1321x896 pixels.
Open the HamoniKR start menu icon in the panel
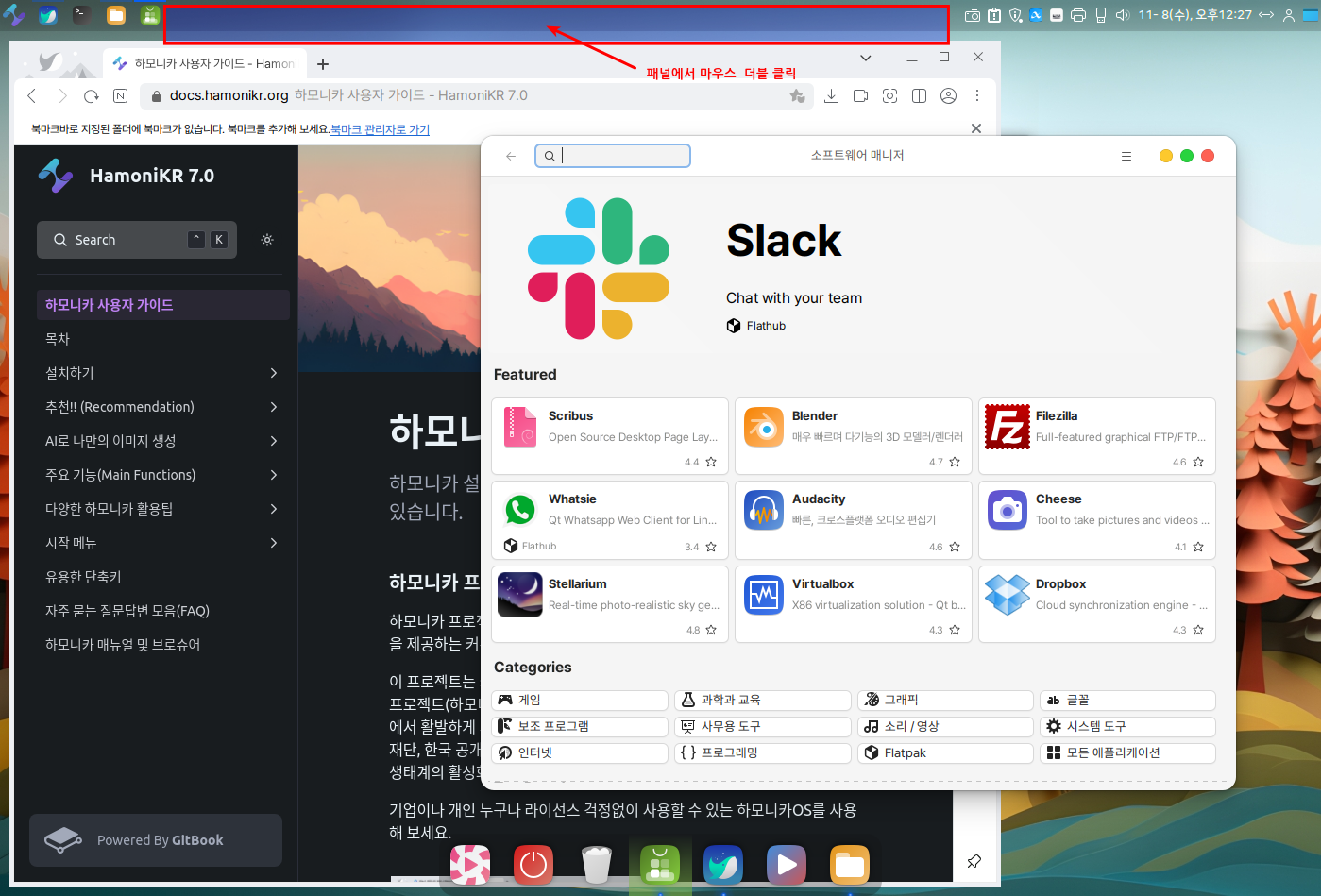pos(14,15)
